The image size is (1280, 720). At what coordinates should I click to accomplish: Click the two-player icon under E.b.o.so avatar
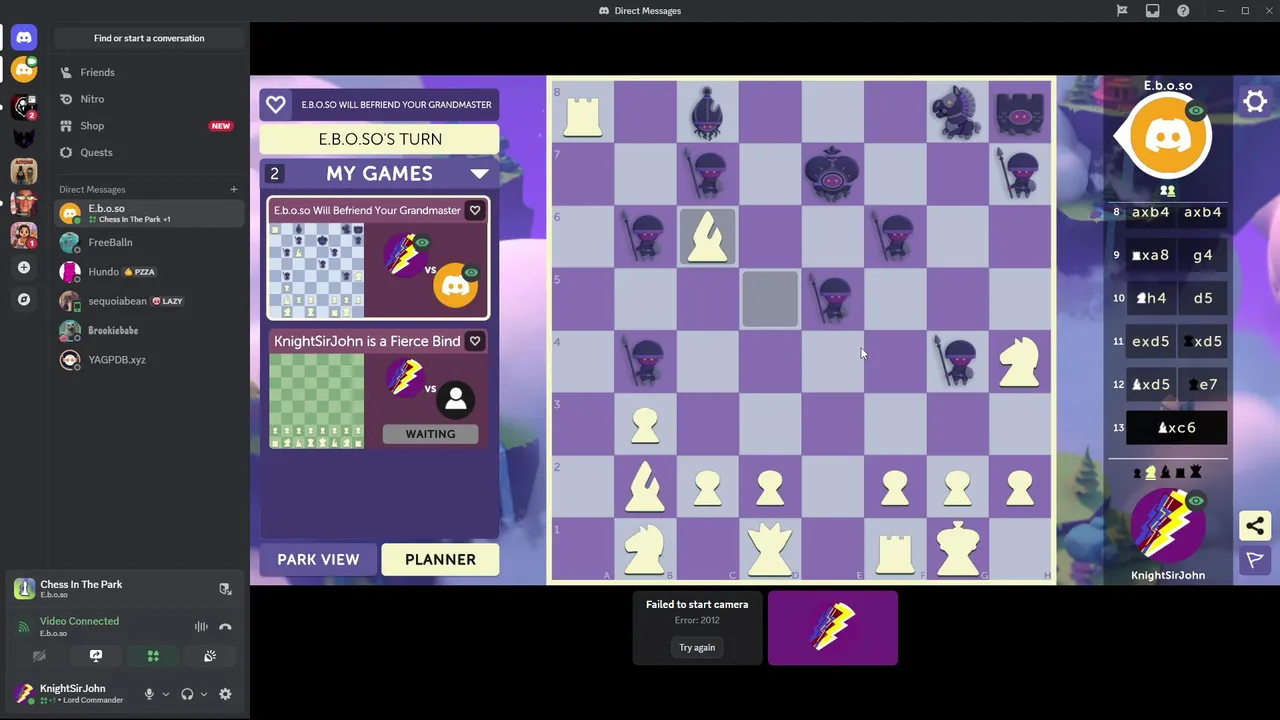(x=1167, y=191)
